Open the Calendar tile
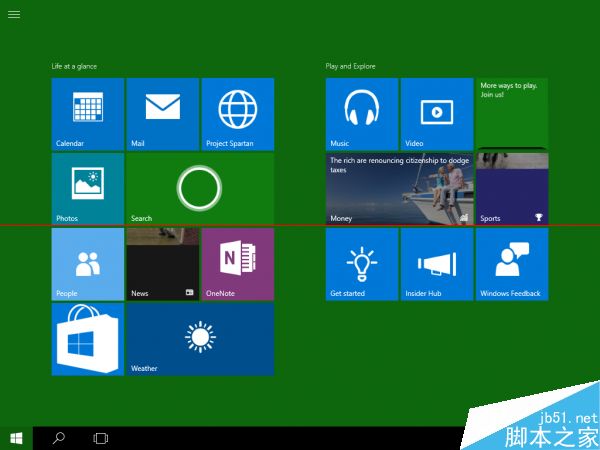 tap(88, 114)
